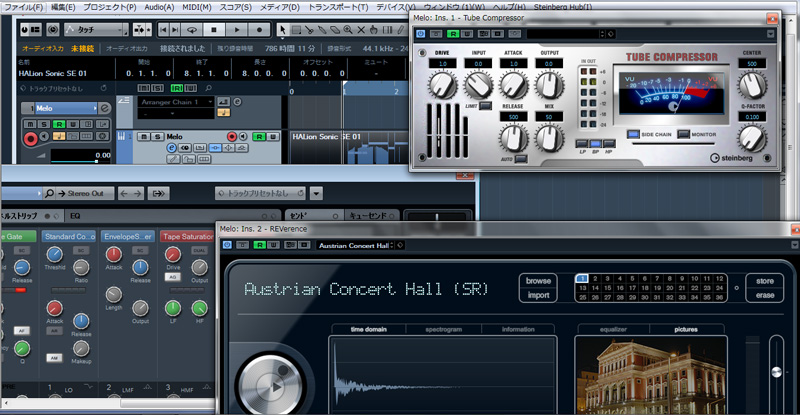Select the Range Selection tool
800x415 pixels.
click(296, 30)
